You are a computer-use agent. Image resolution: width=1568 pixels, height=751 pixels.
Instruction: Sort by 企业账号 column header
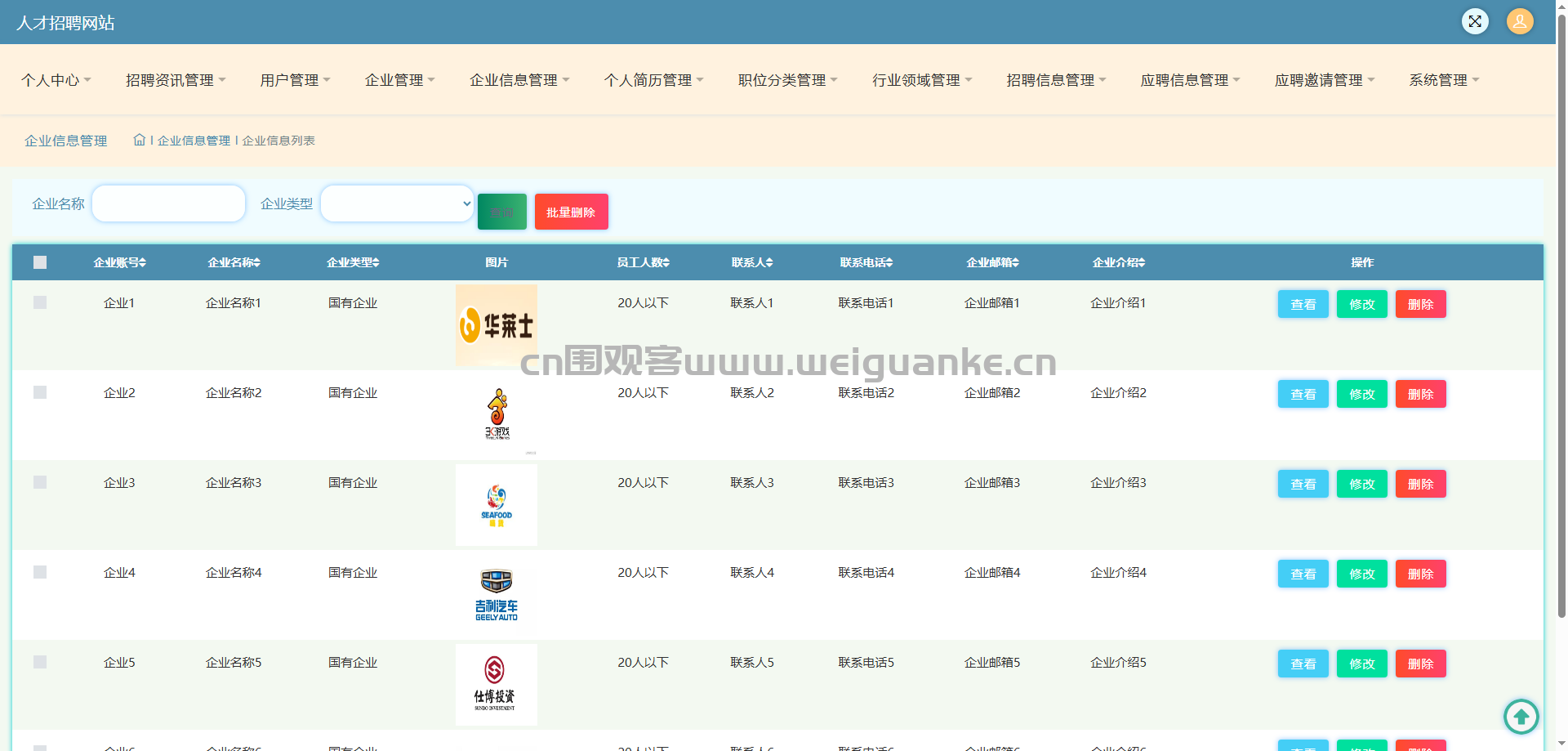119,262
